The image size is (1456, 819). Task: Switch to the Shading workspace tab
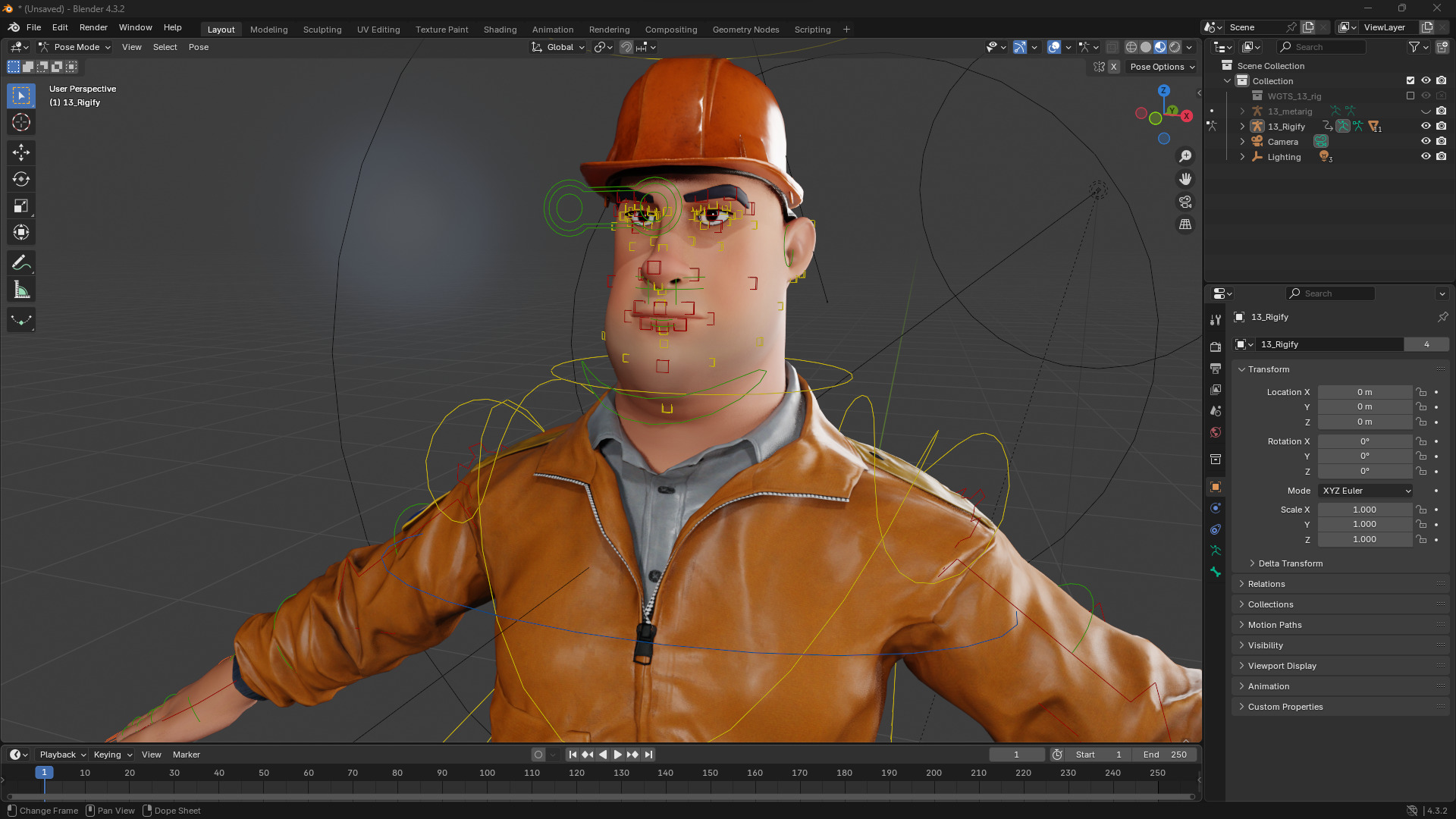500,30
